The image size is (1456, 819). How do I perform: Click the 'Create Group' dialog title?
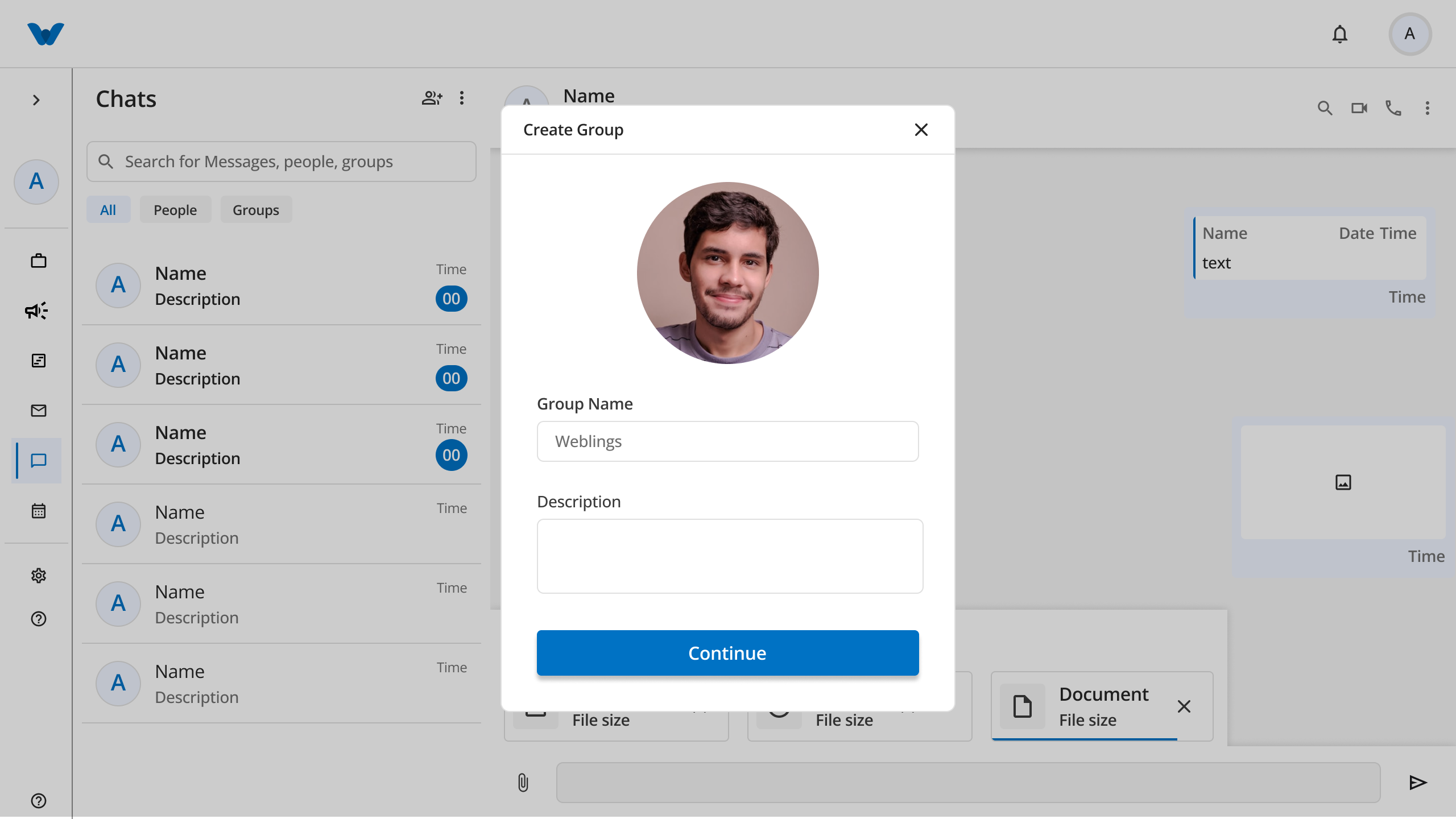pos(573,130)
